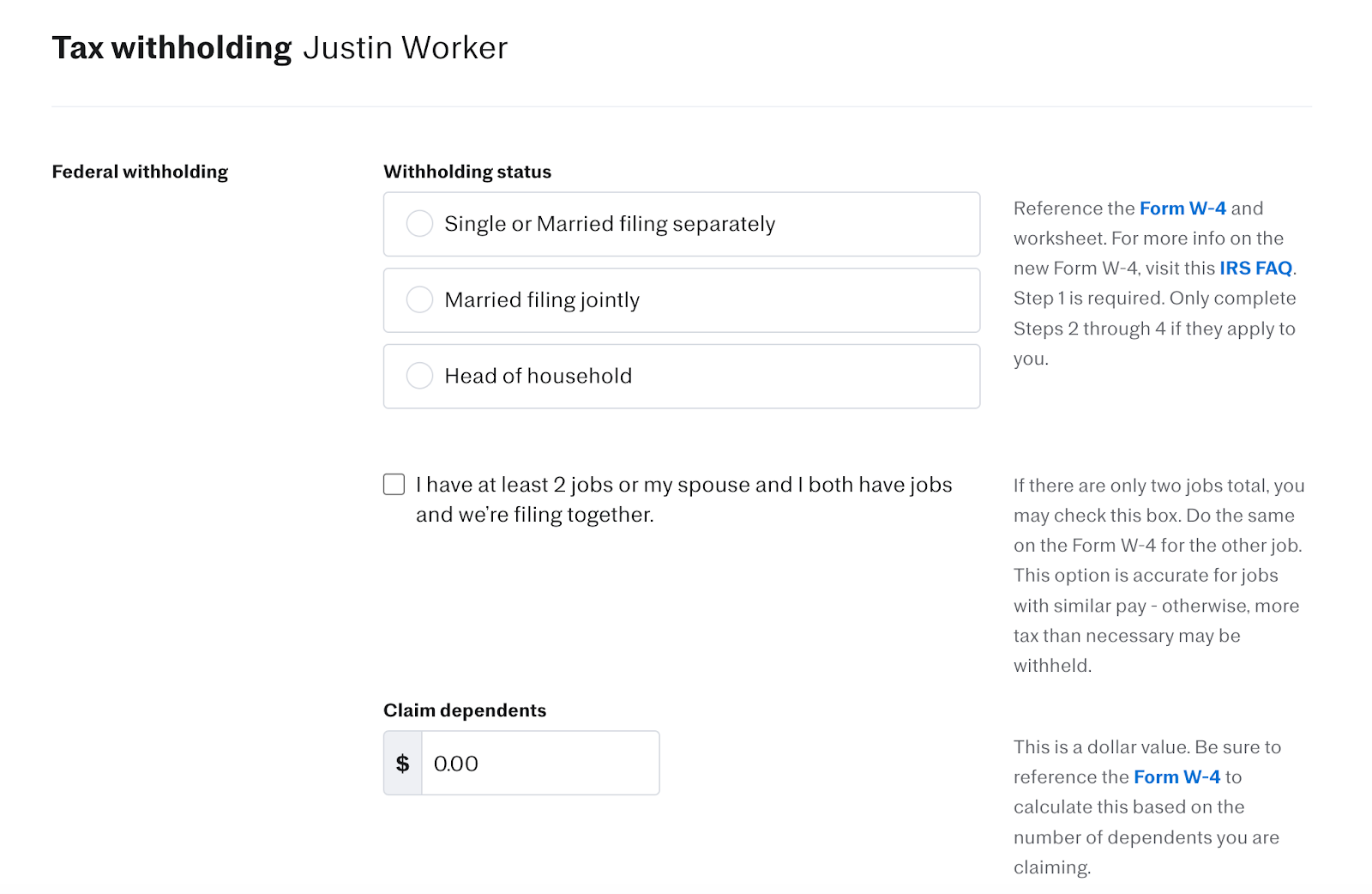The width and height of the screenshot is (1372, 894).
Task: Click the Claim dependents amount field
Action: pos(540,763)
